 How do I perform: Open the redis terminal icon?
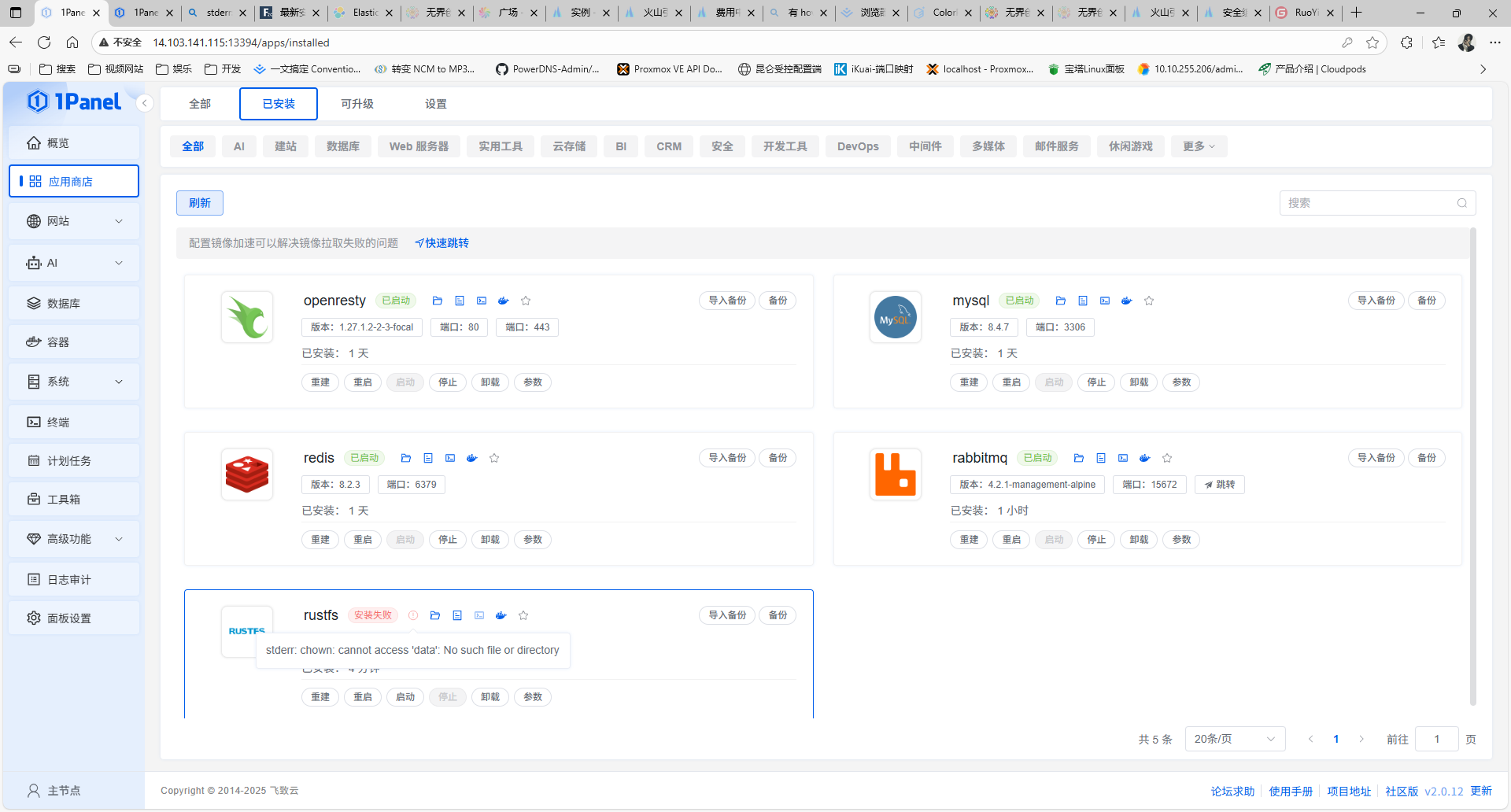450,458
